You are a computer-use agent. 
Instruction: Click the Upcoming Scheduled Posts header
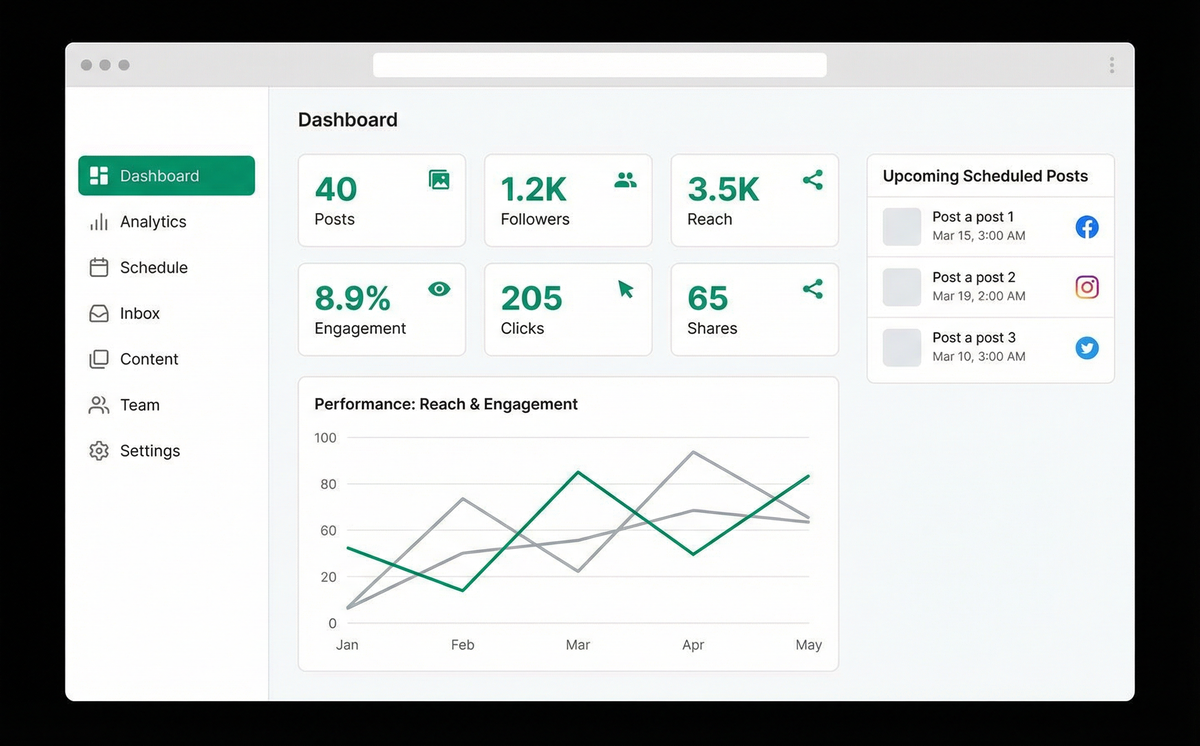click(985, 176)
